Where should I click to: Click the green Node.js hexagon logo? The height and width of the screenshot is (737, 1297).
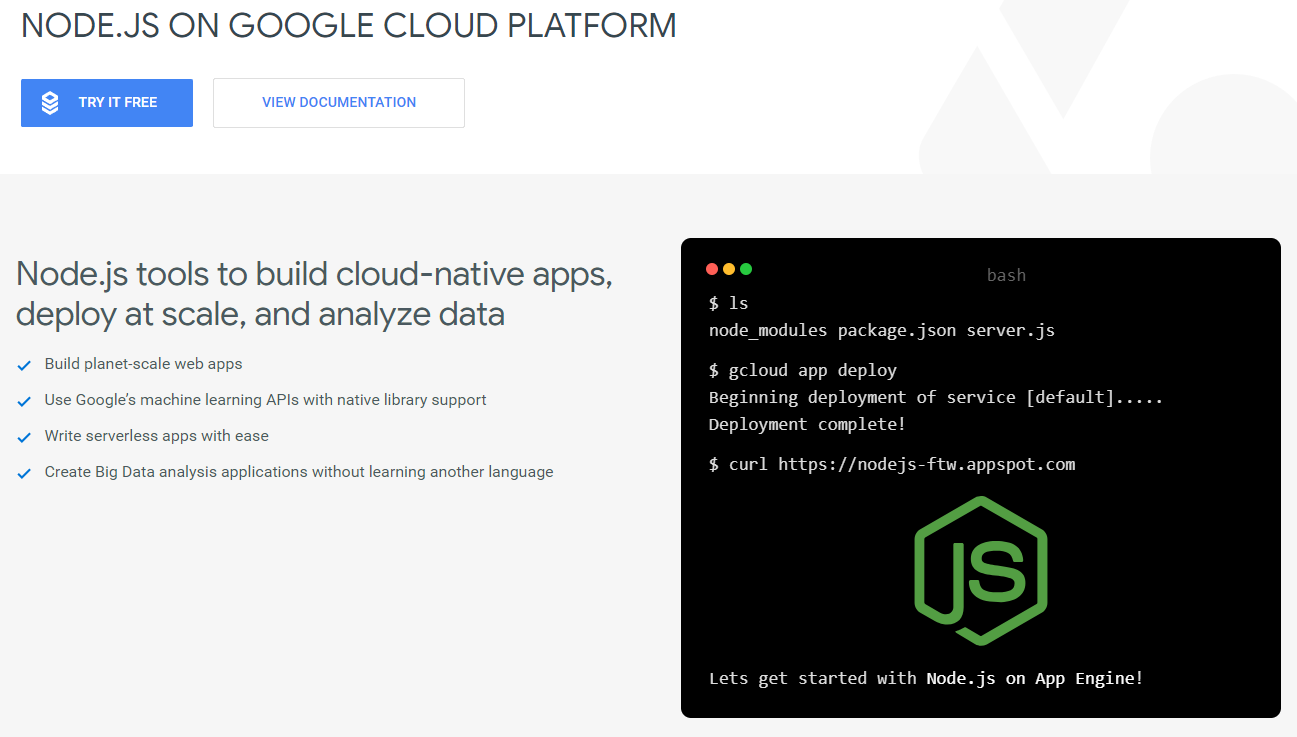(980, 571)
